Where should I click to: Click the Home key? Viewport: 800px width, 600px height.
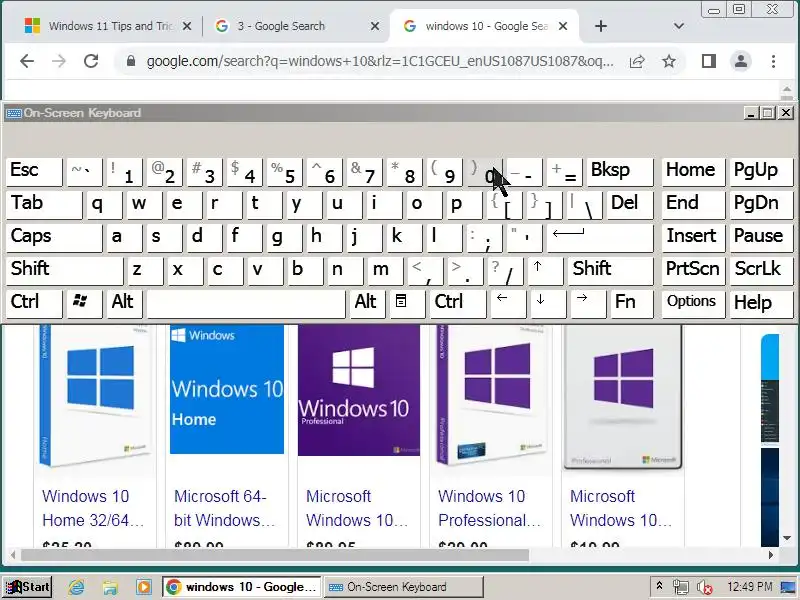point(693,171)
